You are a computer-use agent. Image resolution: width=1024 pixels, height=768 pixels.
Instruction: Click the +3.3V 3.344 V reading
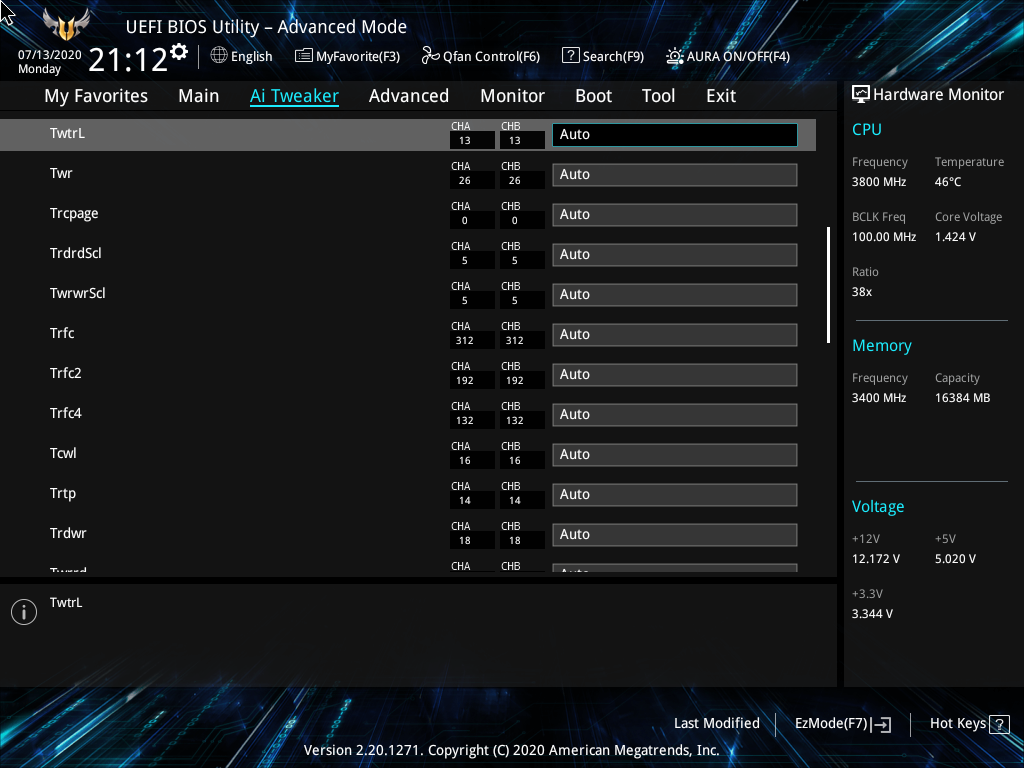click(872, 614)
